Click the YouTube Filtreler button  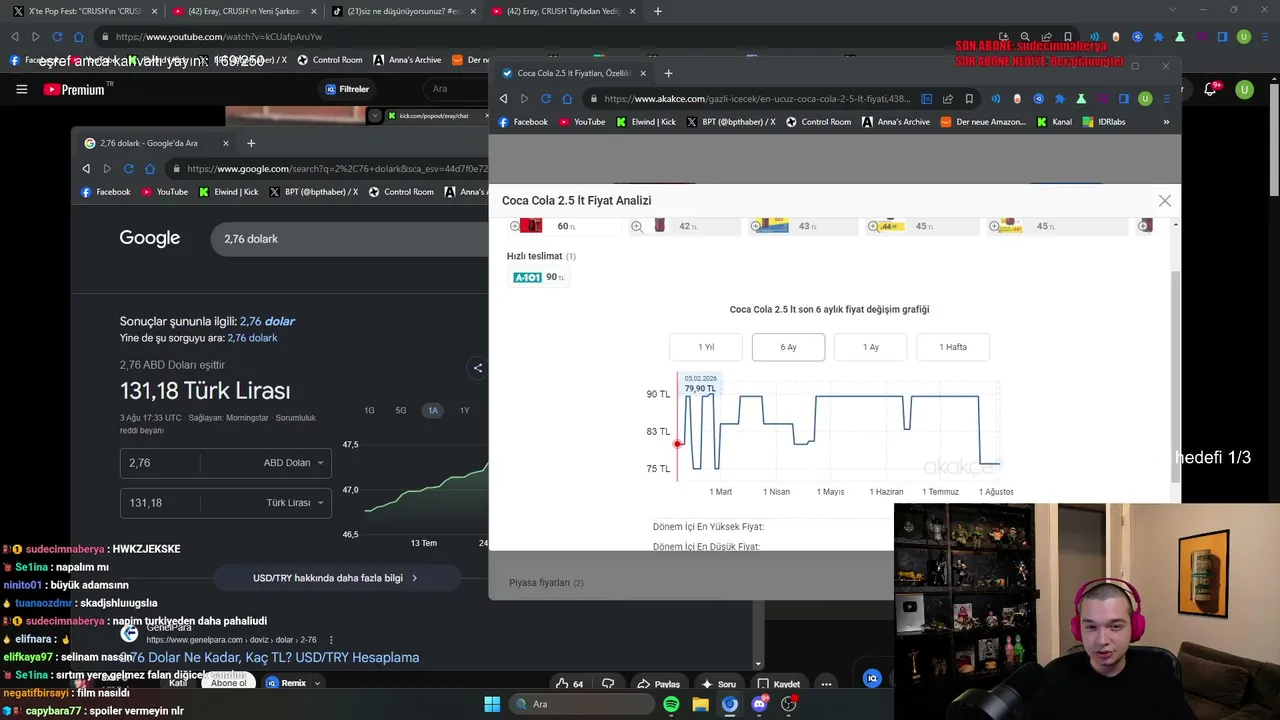[x=347, y=89]
